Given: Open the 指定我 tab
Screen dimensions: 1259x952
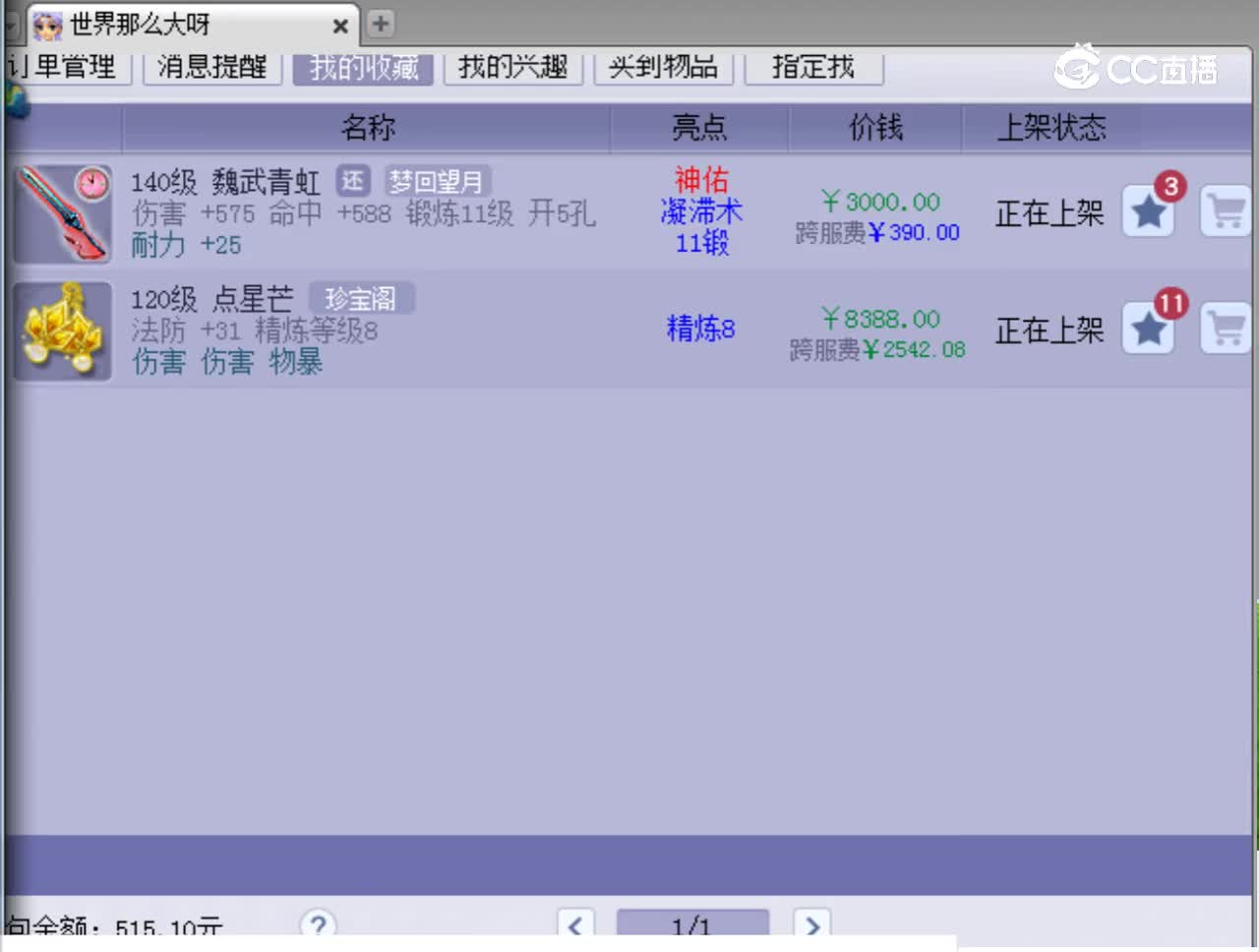Looking at the screenshot, I should 813,67.
